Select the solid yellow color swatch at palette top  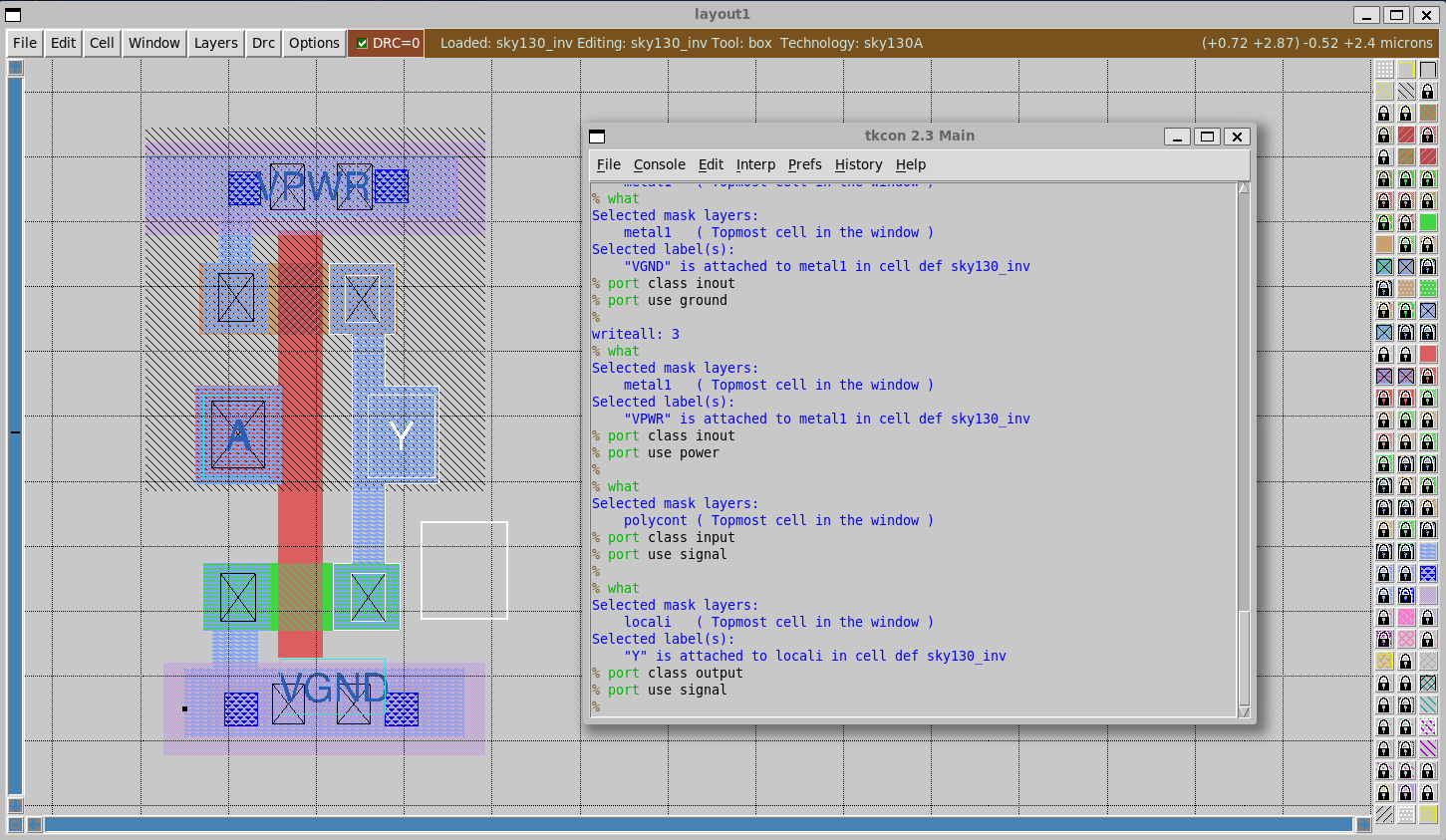(1405, 69)
